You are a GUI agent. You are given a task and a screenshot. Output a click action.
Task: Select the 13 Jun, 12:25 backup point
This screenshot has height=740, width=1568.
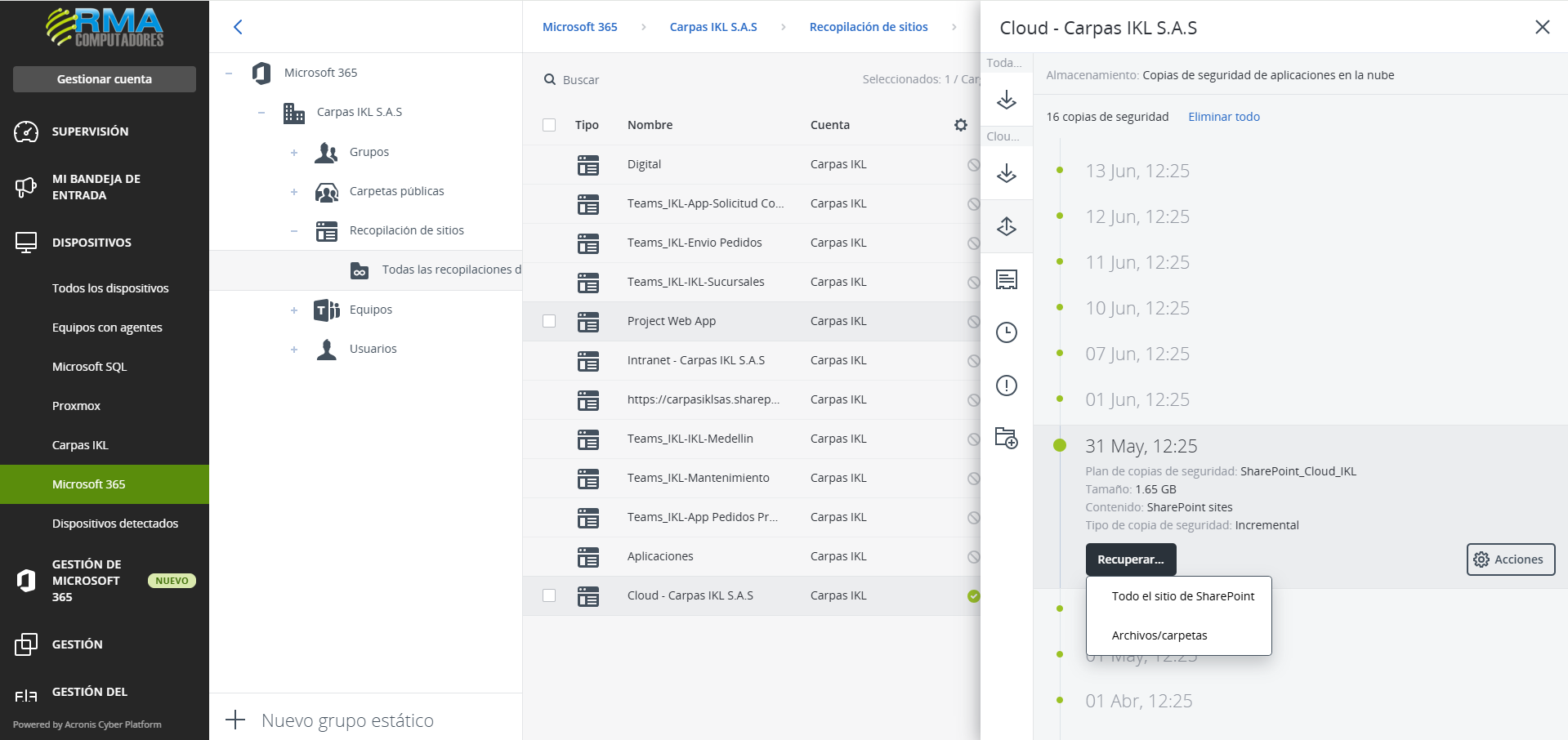pyautogui.click(x=1137, y=171)
